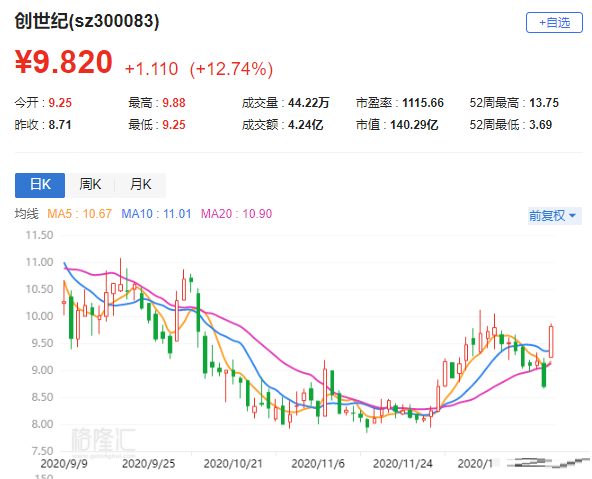Click the current price ¥9.820
This screenshot has height=479, width=592.
click(x=63, y=62)
